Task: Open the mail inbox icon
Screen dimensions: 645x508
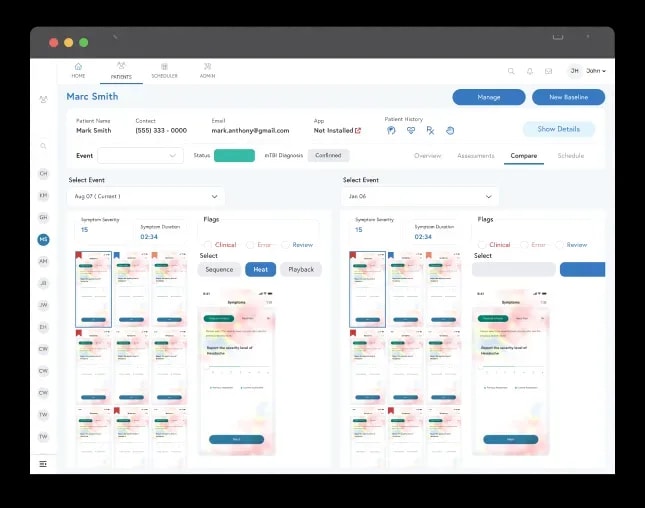Action: [548, 71]
